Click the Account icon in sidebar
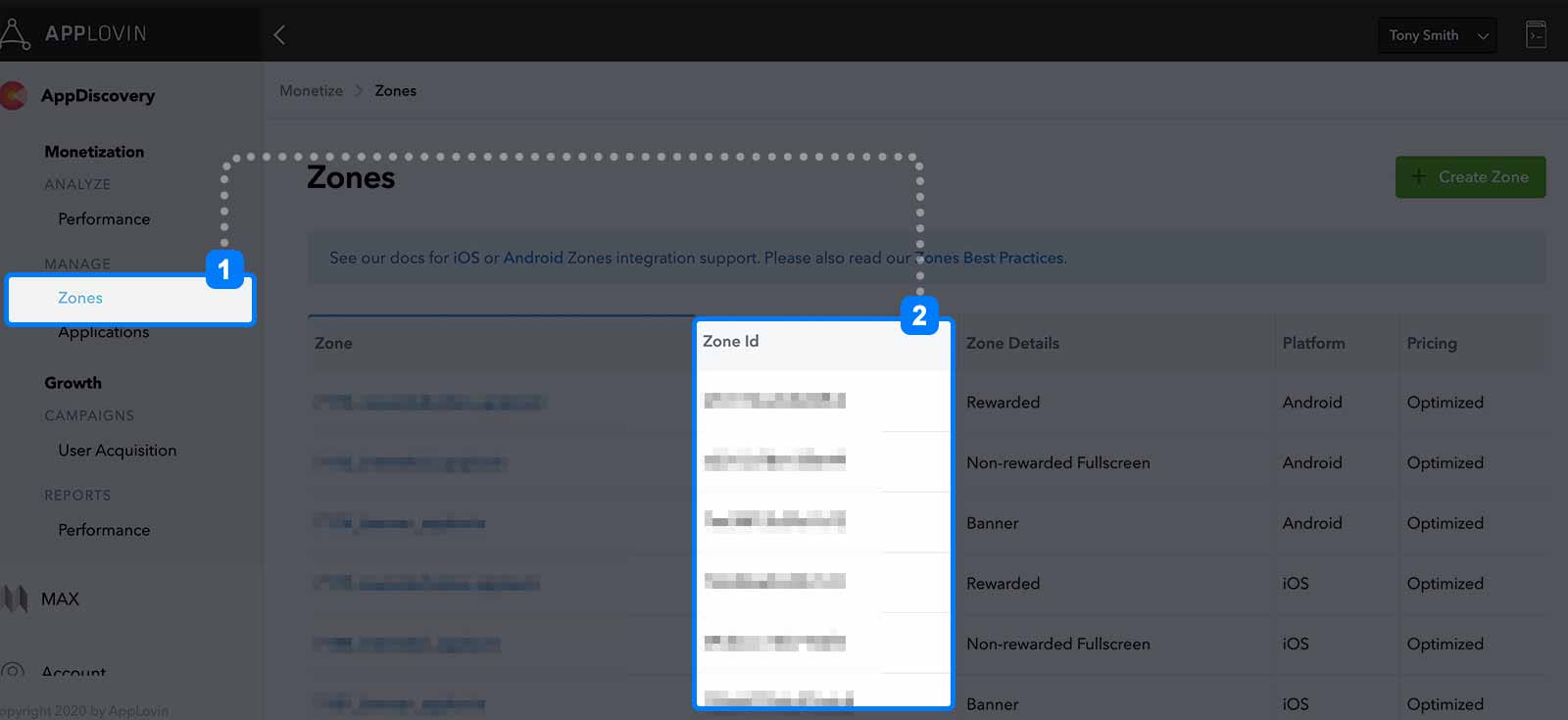 13,672
